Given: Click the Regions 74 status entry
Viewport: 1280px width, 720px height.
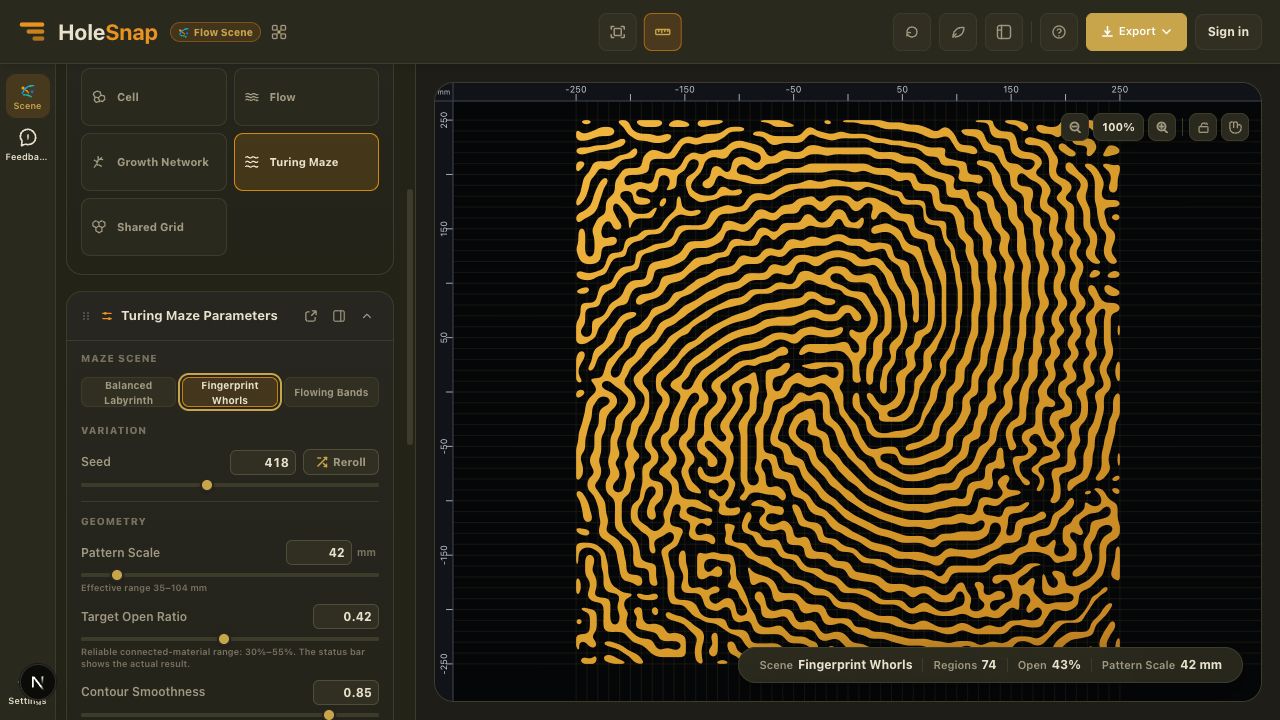Looking at the screenshot, I should 964,665.
